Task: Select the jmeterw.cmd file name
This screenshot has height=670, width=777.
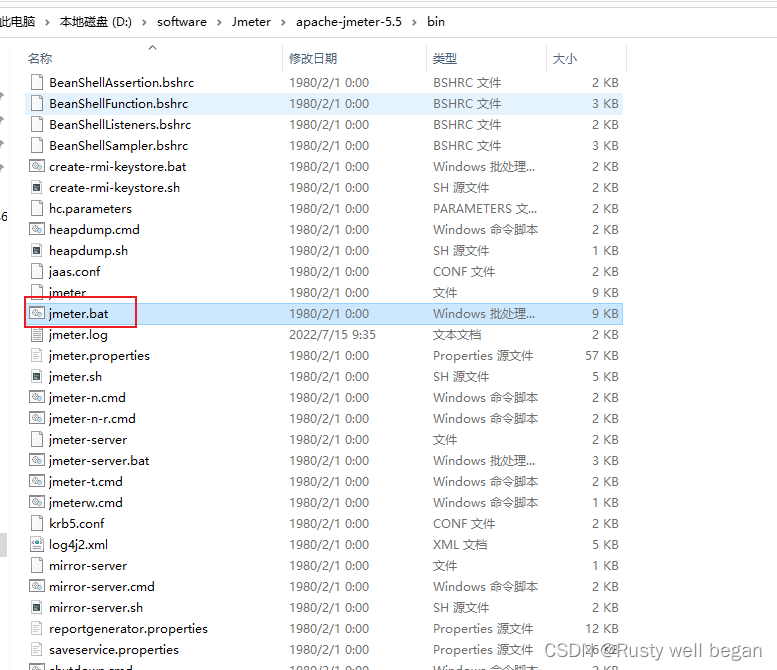Action: [86, 502]
